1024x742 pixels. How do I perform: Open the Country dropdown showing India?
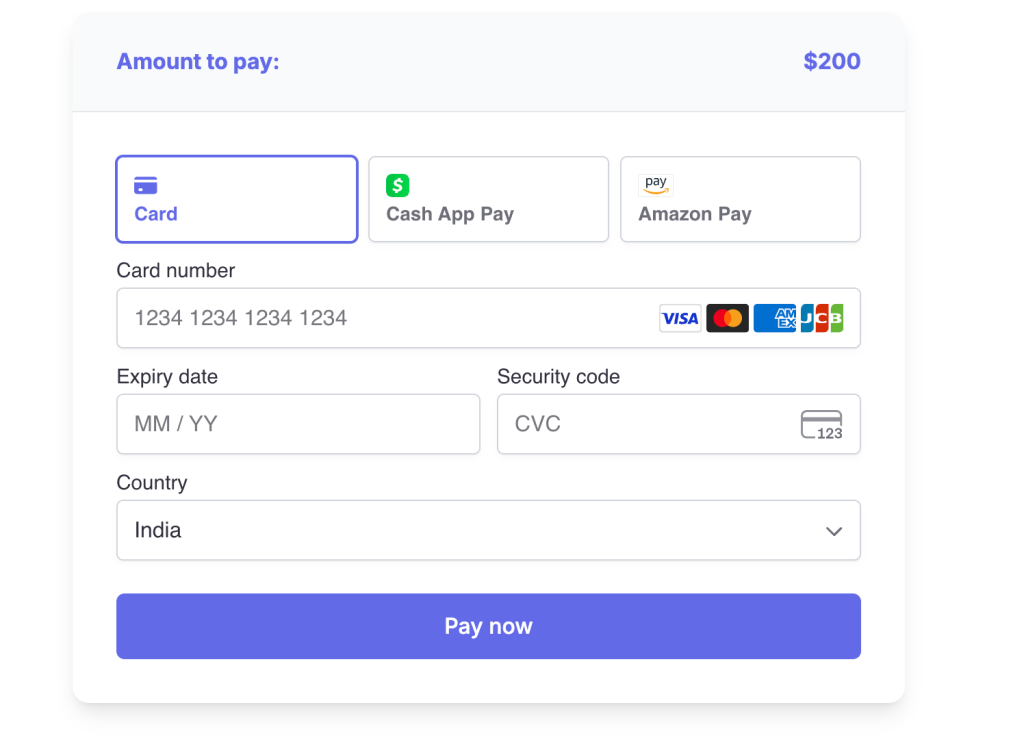pos(488,530)
